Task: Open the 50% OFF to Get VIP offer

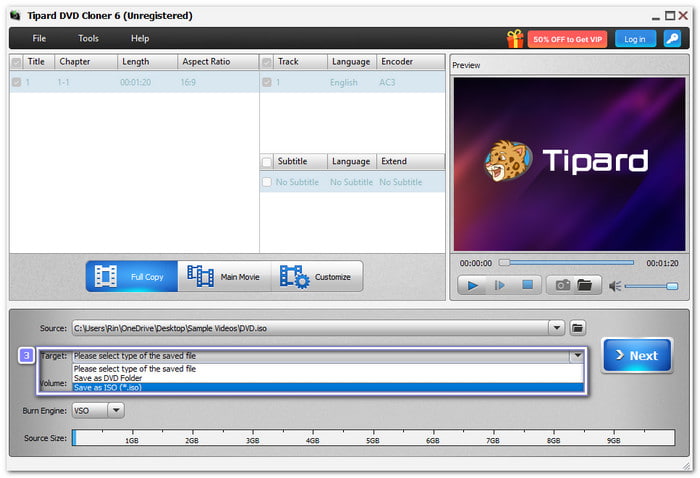Action: tap(567, 39)
